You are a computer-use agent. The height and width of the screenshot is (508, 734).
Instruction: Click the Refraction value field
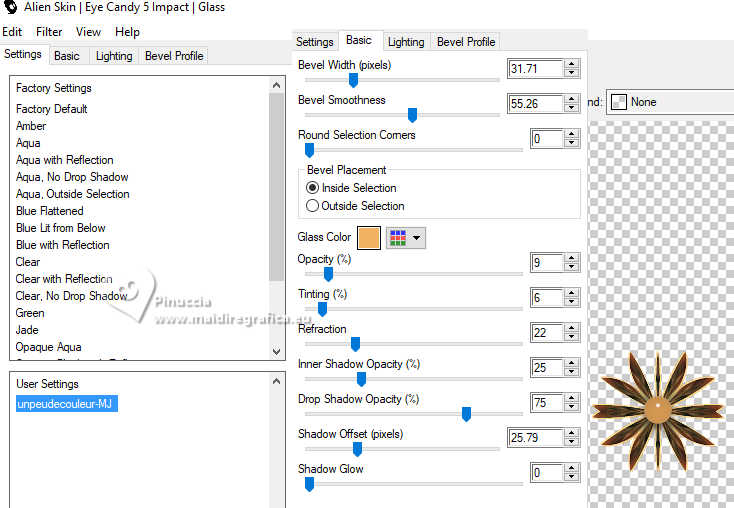[x=547, y=332]
